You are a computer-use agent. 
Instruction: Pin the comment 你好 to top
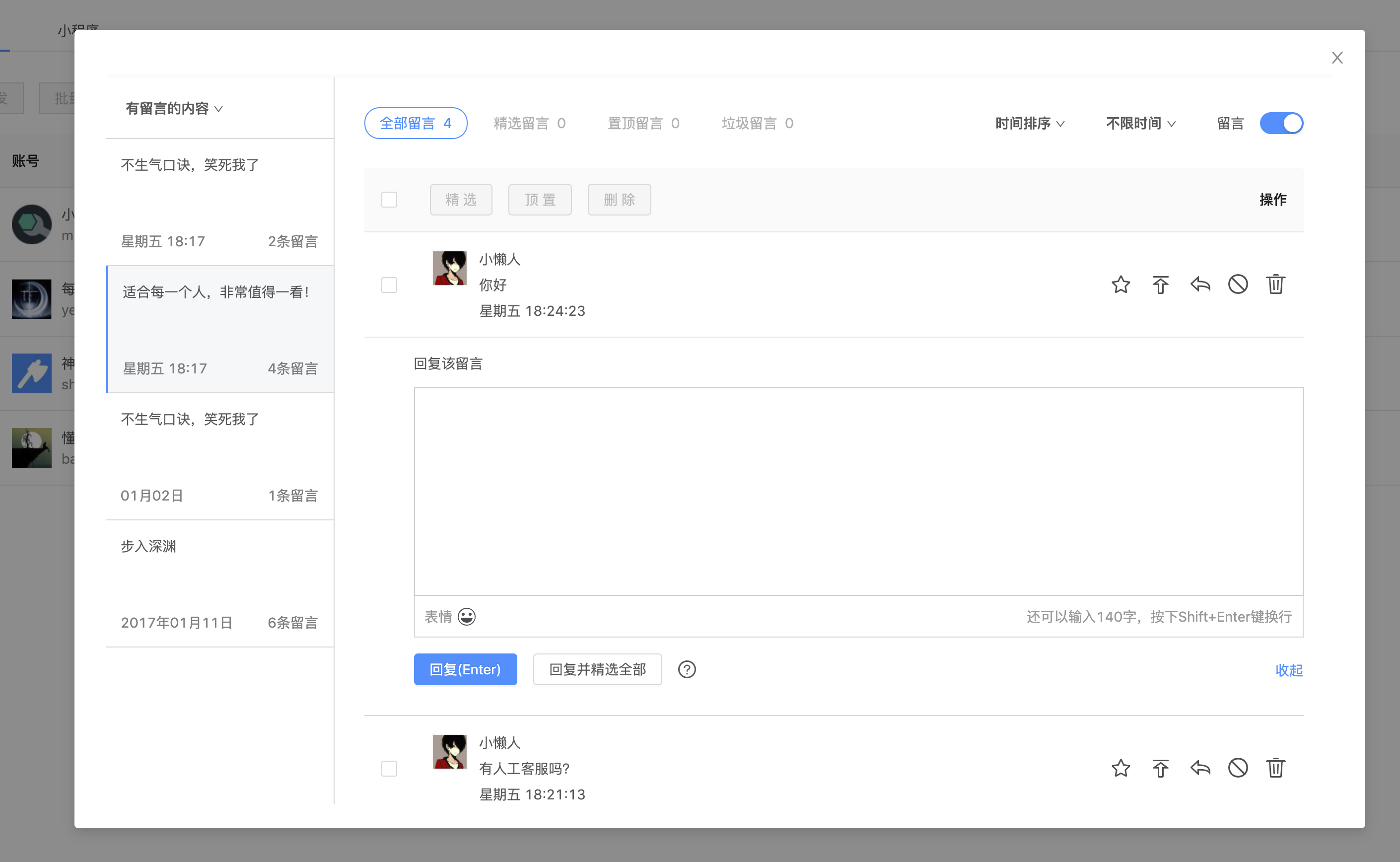pos(1160,285)
